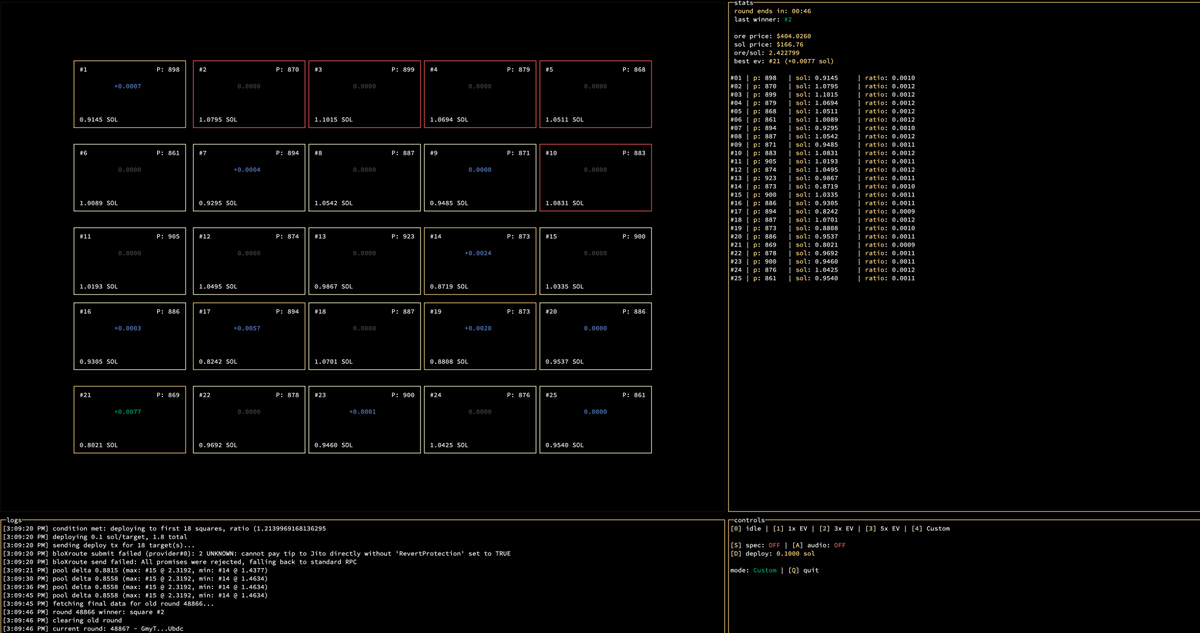Select grid square #13 with P: 923
The width and height of the screenshot is (1200, 633).
(364, 261)
